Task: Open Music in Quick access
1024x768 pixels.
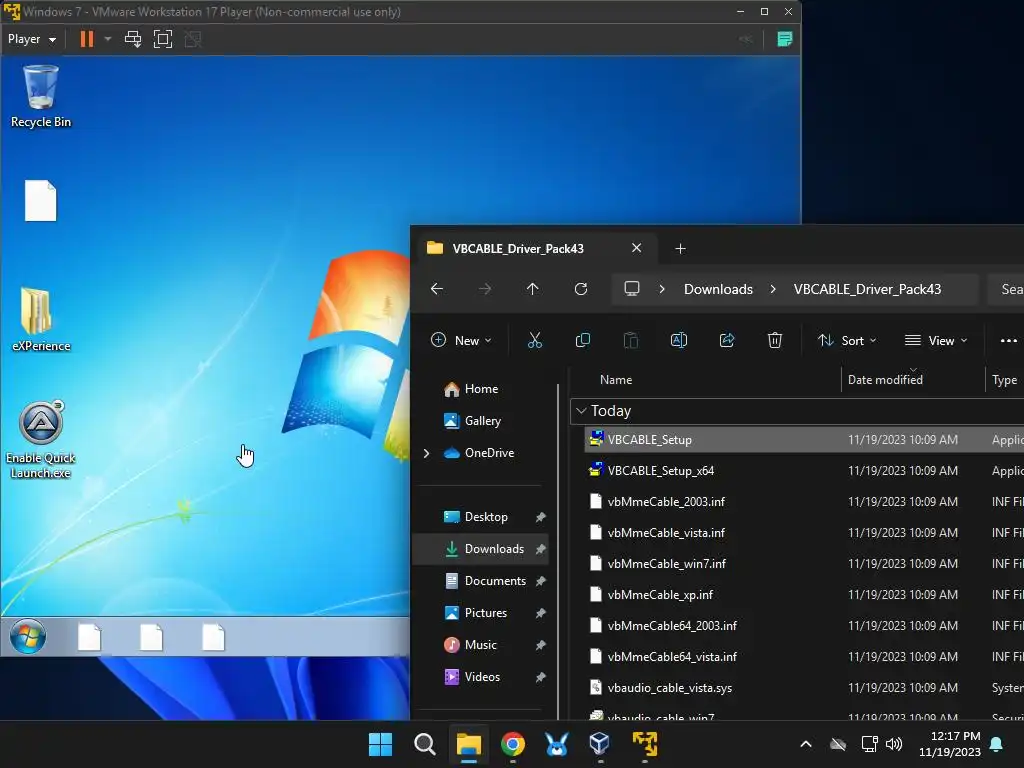Action: tap(481, 645)
